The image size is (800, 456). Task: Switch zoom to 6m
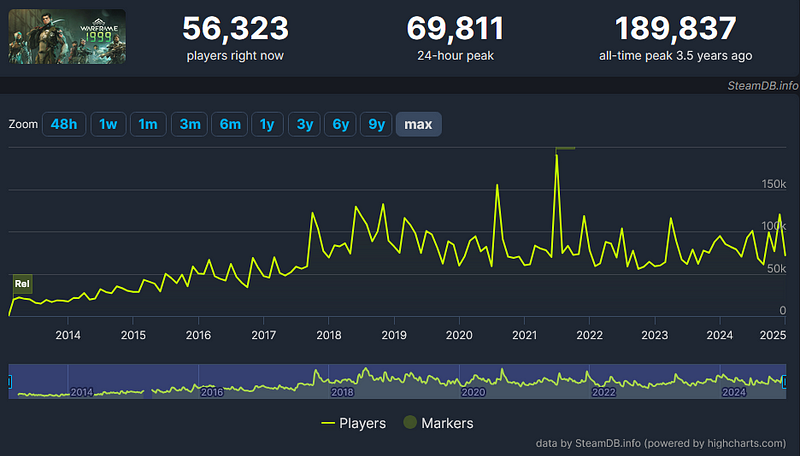[x=230, y=124]
